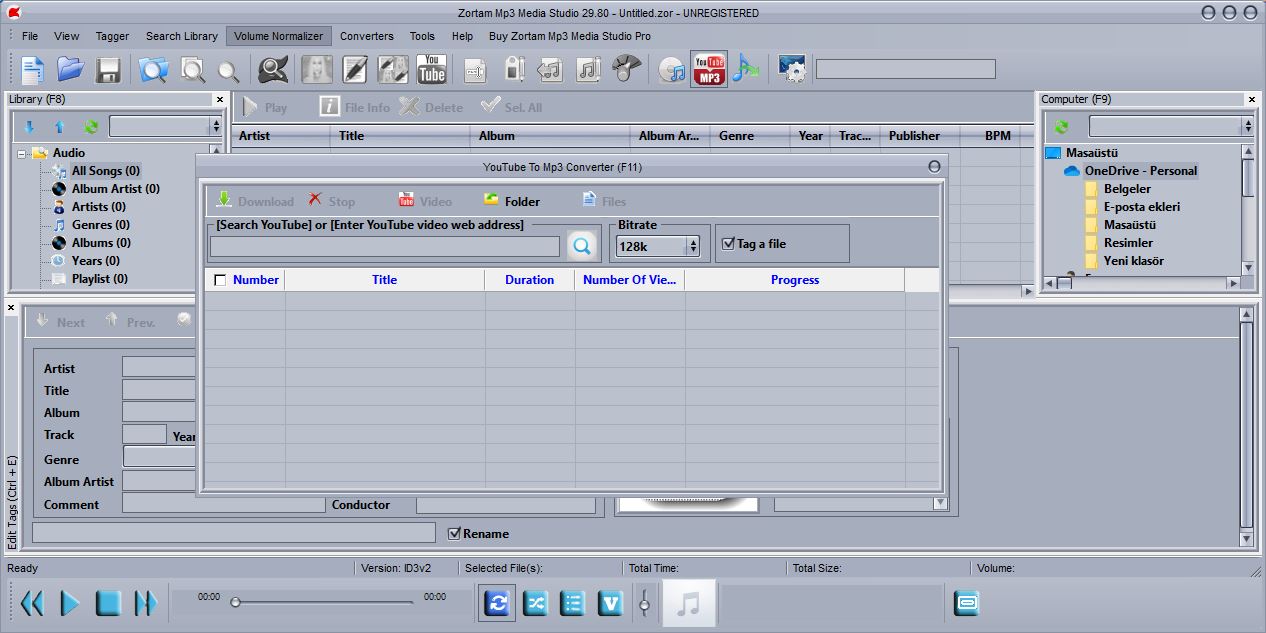
Task: Click the playlist list icon in player bar
Action: pyautogui.click(x=573, y=603)
